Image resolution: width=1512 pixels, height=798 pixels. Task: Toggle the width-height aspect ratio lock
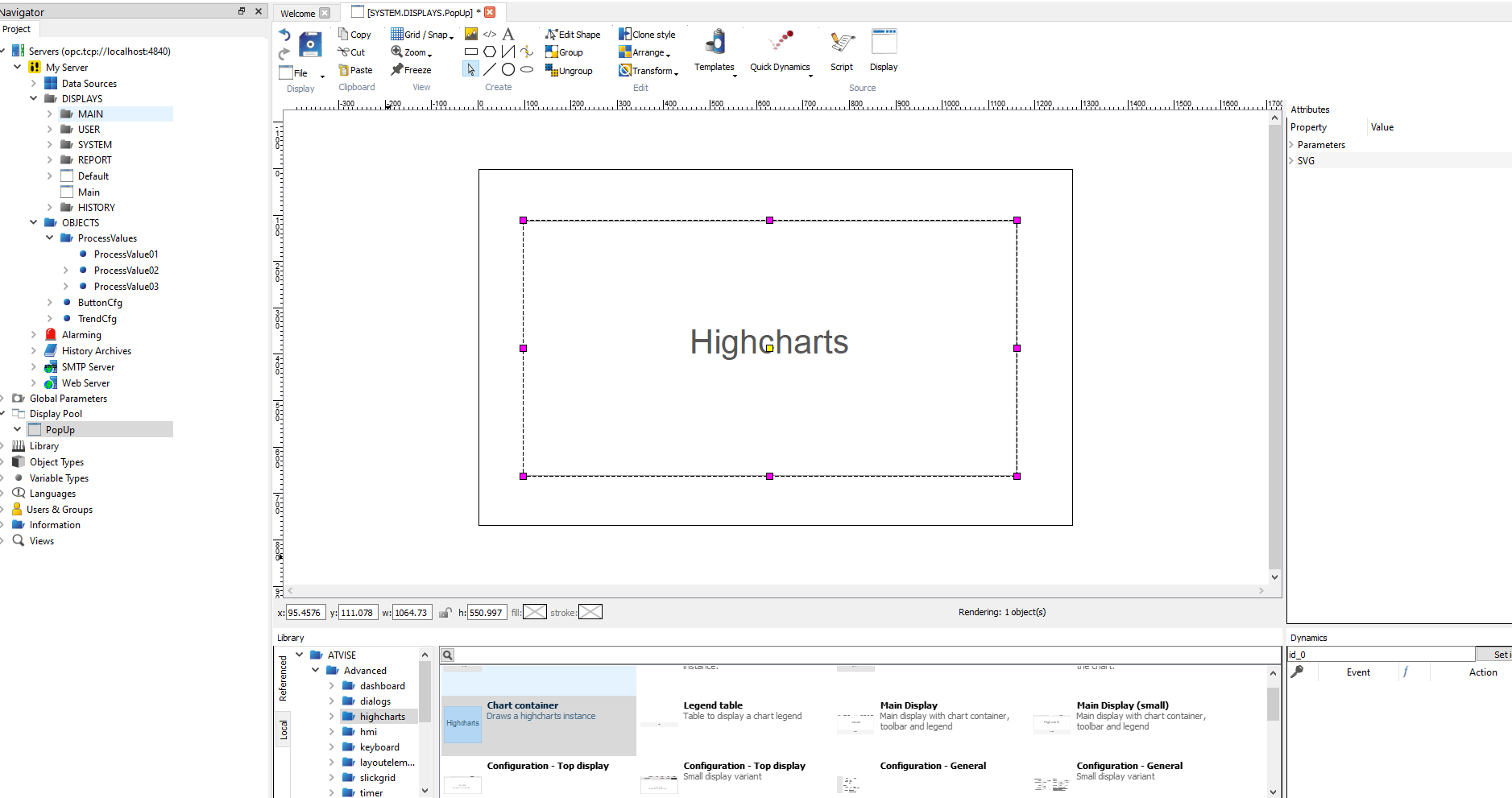(x=445, y=613)
